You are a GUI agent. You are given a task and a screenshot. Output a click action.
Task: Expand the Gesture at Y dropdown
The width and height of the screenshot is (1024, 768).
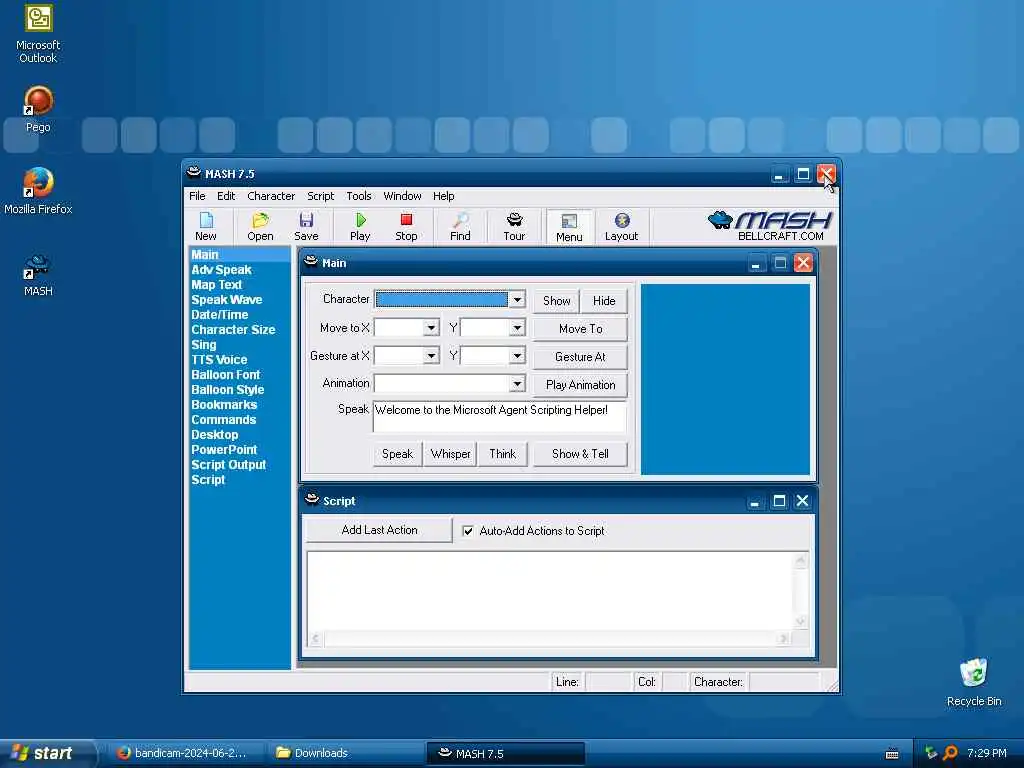(517, 356)
